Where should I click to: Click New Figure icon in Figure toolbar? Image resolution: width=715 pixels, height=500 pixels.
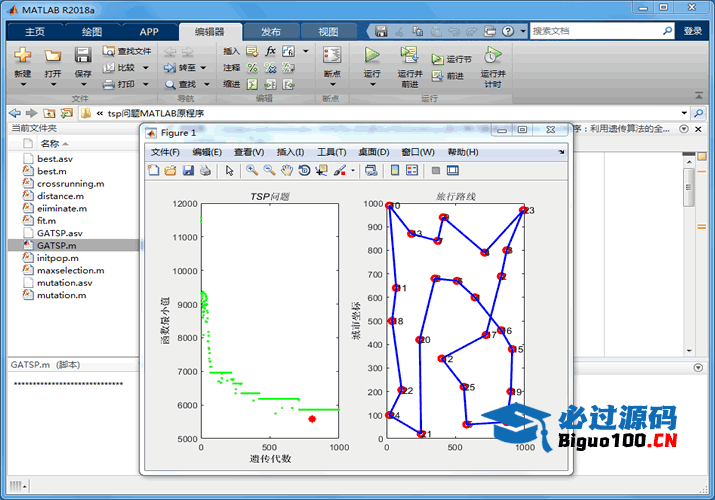click(154, 170)
